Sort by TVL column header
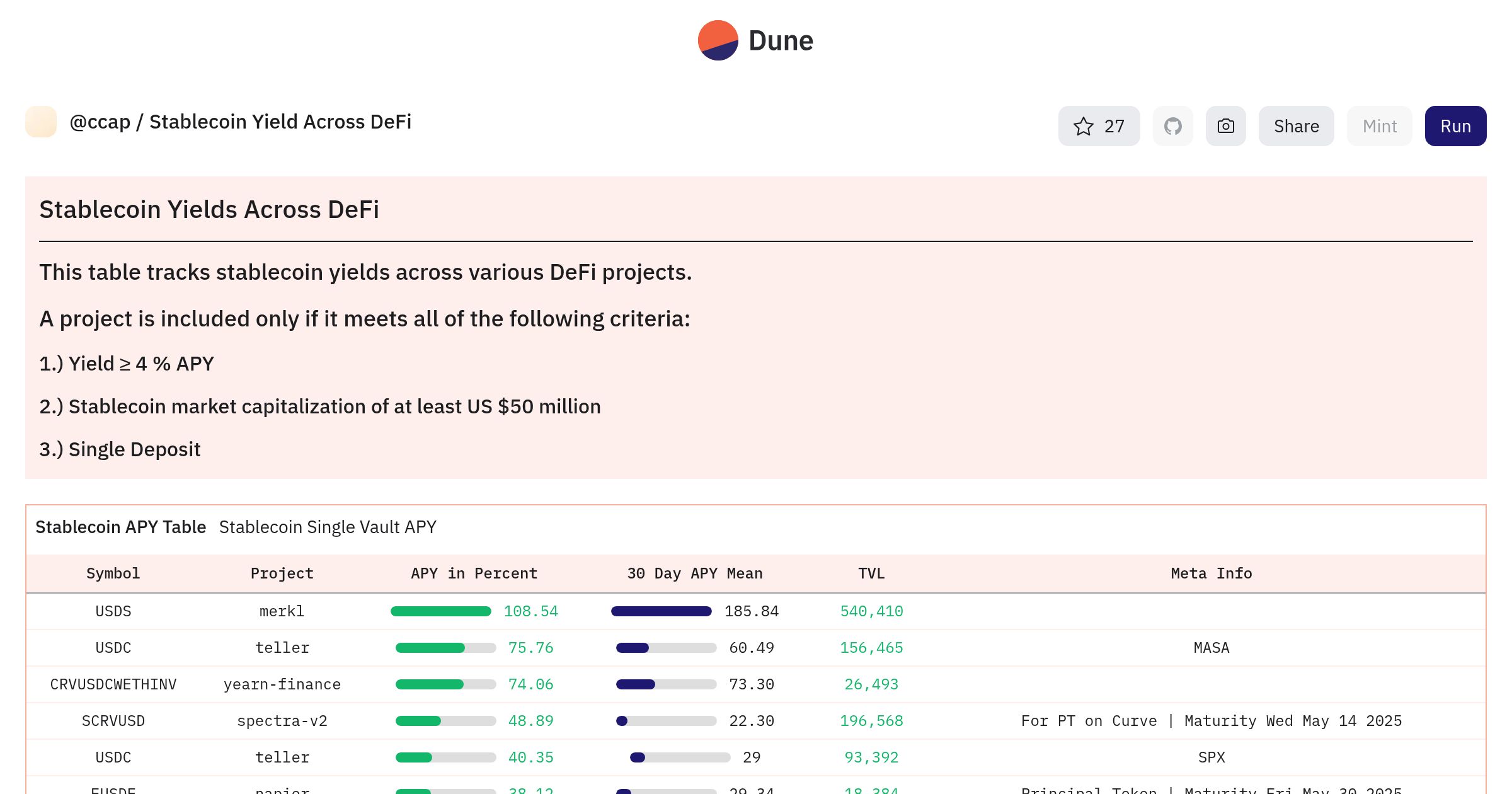1512x794 pixels. (x=871, y=573)
